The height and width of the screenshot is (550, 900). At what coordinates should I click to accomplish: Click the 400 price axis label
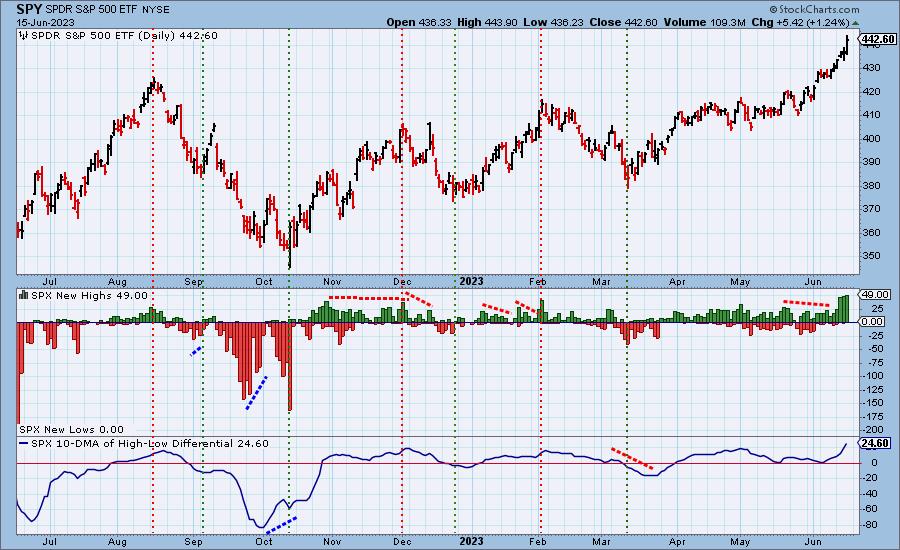pyautogui.click(x=871, y=138)
